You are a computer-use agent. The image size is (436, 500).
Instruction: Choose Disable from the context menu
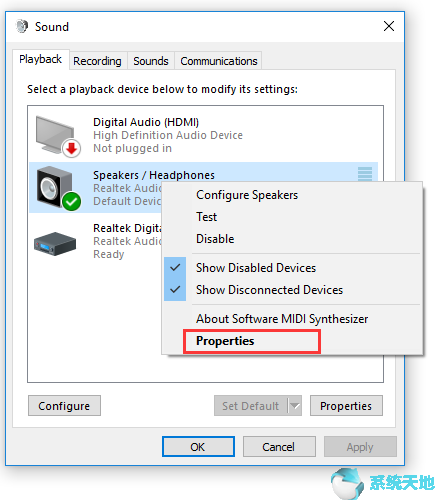pos(215,239)
